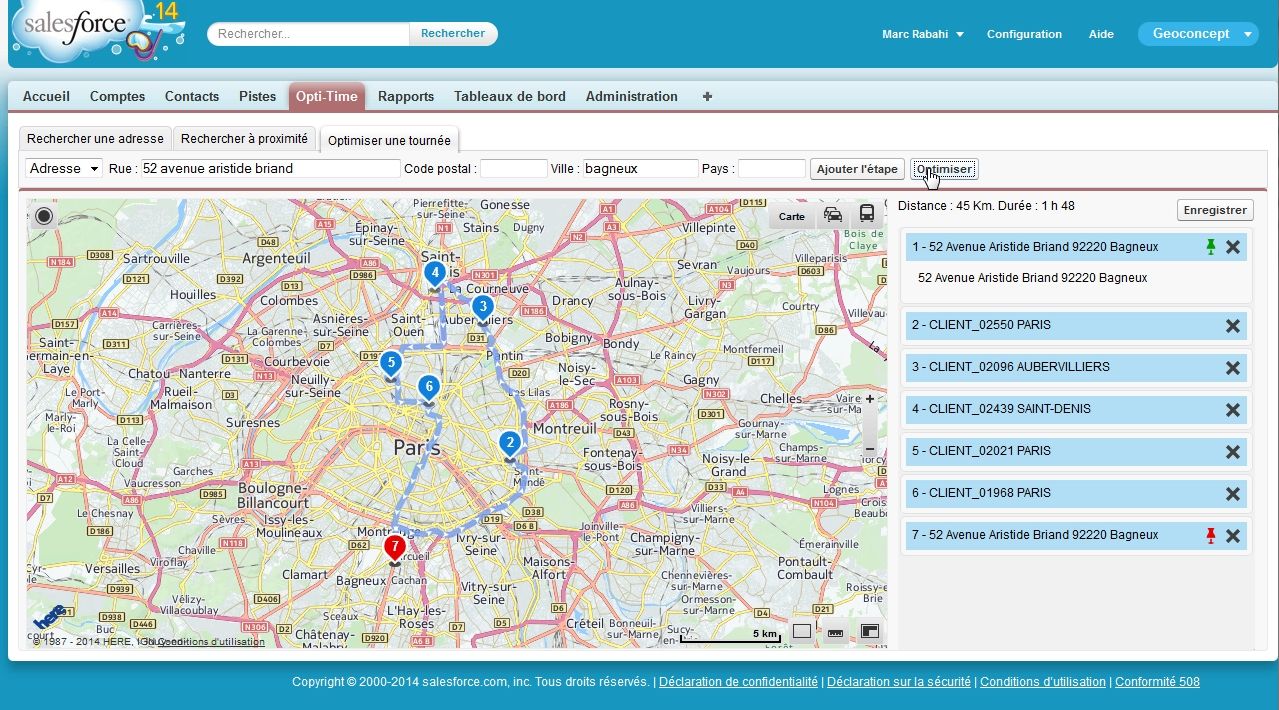
Task: Open the Pistes tab
Action: 258,97
